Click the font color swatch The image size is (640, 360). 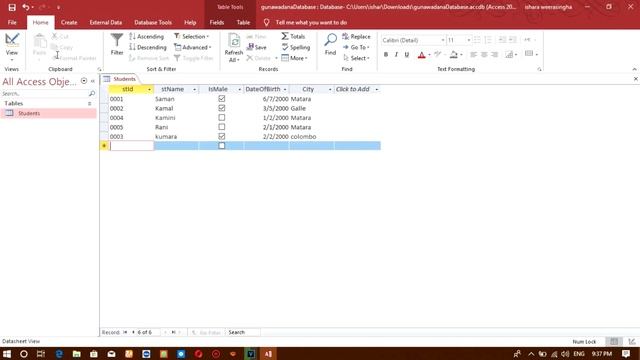coord(422,54)
